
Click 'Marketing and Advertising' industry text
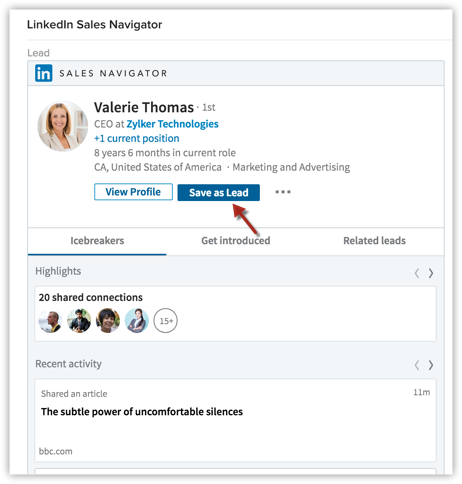click(291, 167)
